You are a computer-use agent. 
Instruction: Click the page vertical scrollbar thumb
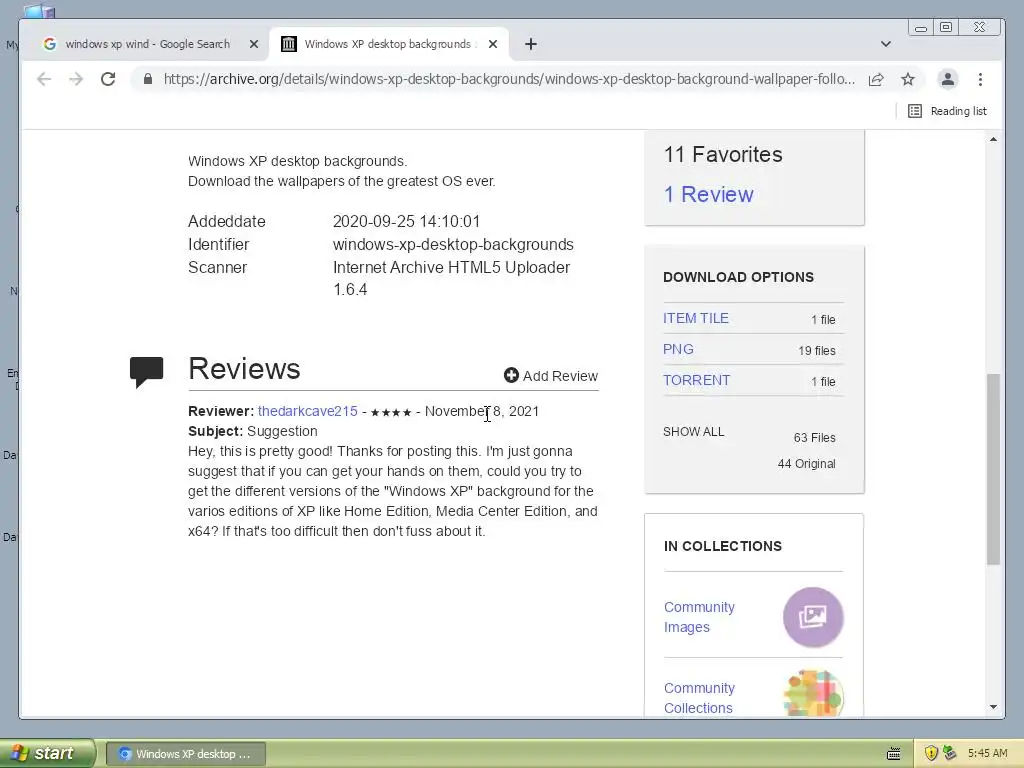coord(993,469)
